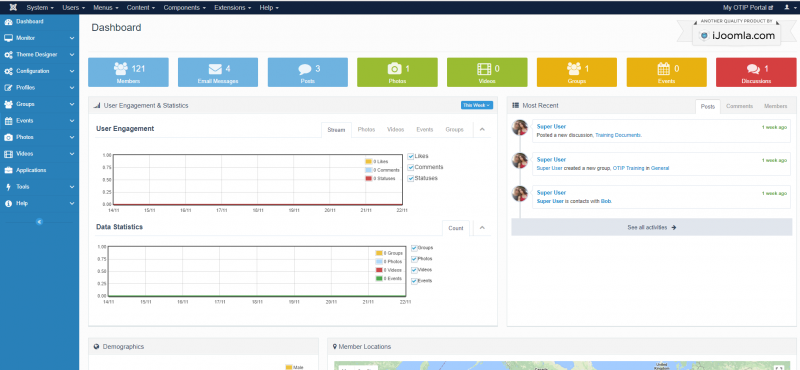This screenshot has width=800, height=370.
Task: Click the Applications briefcase icon
Action: pos(8,170)
